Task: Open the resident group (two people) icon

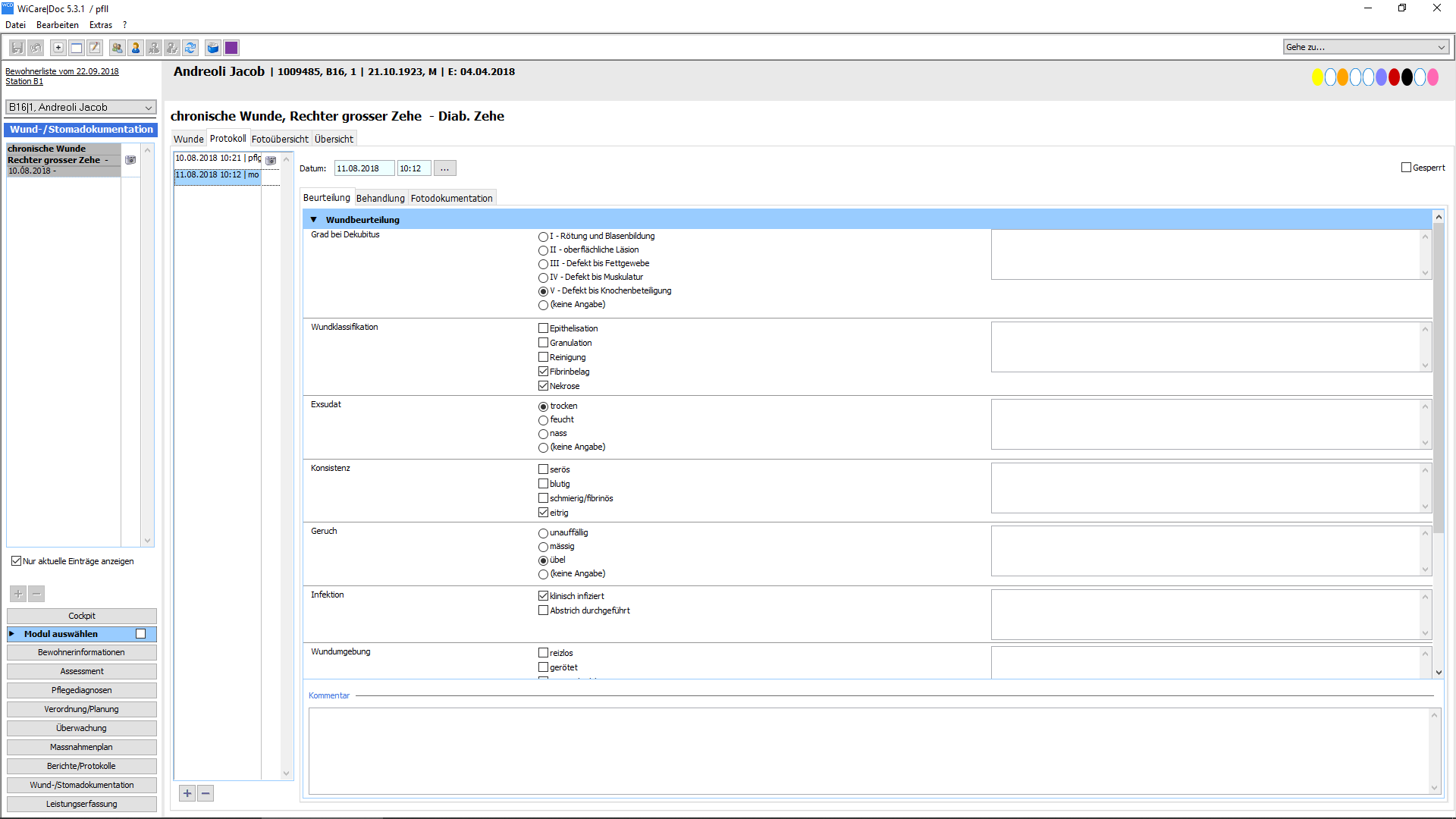Action: [x=117, y=48]
